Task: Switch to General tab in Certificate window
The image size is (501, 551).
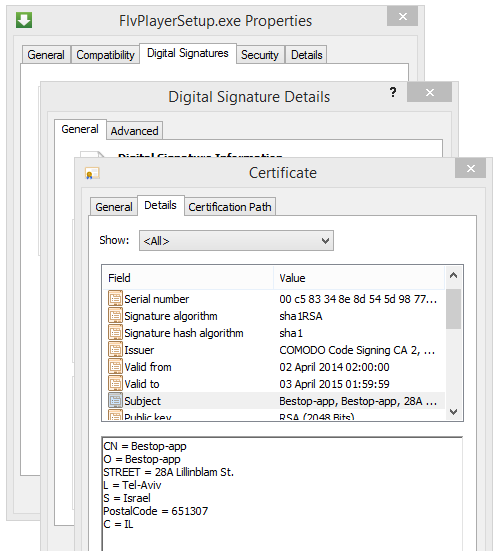Action: (x=114, y=207)
